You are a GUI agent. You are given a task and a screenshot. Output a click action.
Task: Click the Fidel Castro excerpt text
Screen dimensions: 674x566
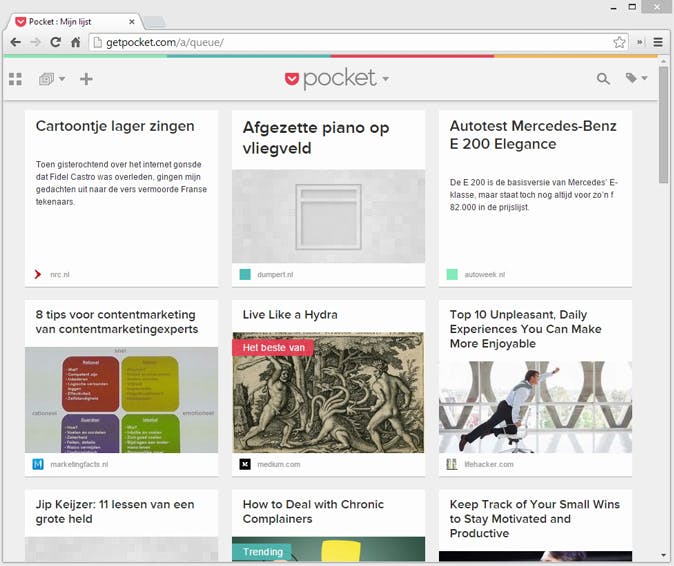coord(121,183)
